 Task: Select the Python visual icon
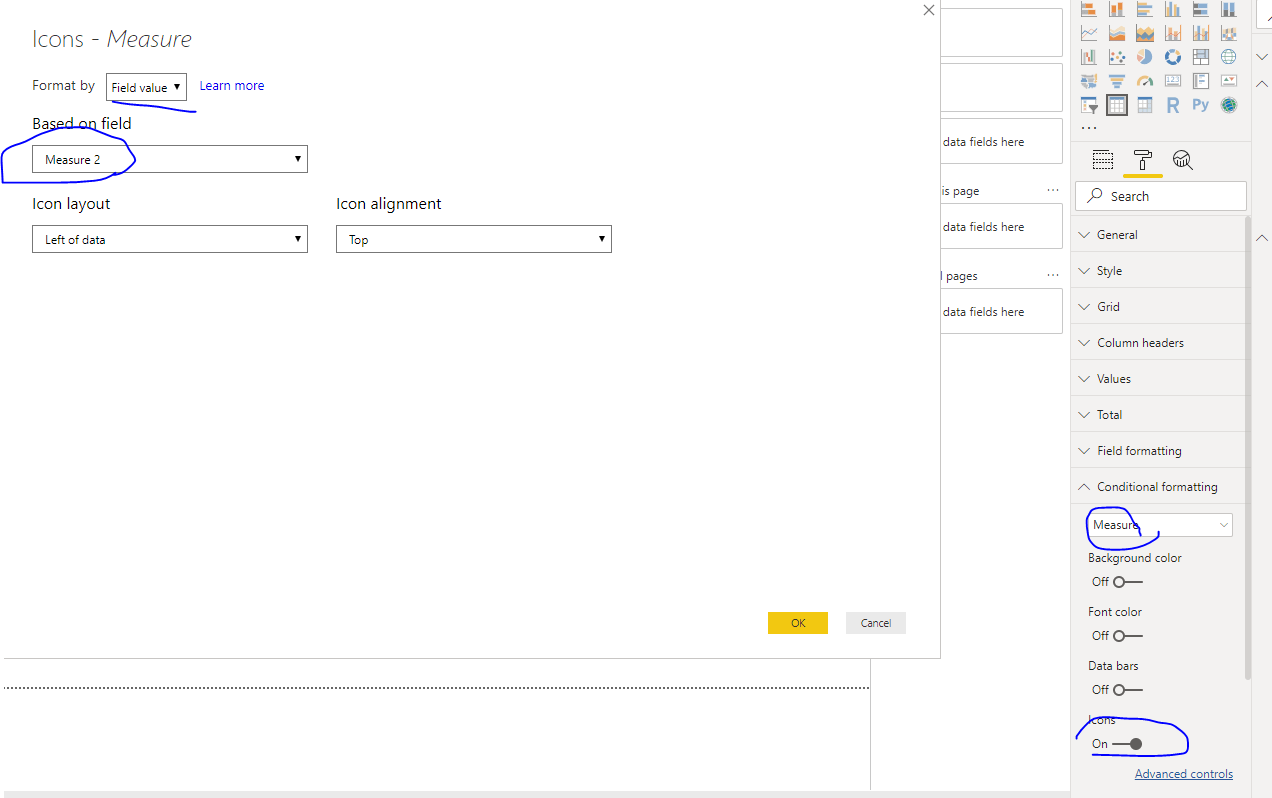coord(1201,105)
